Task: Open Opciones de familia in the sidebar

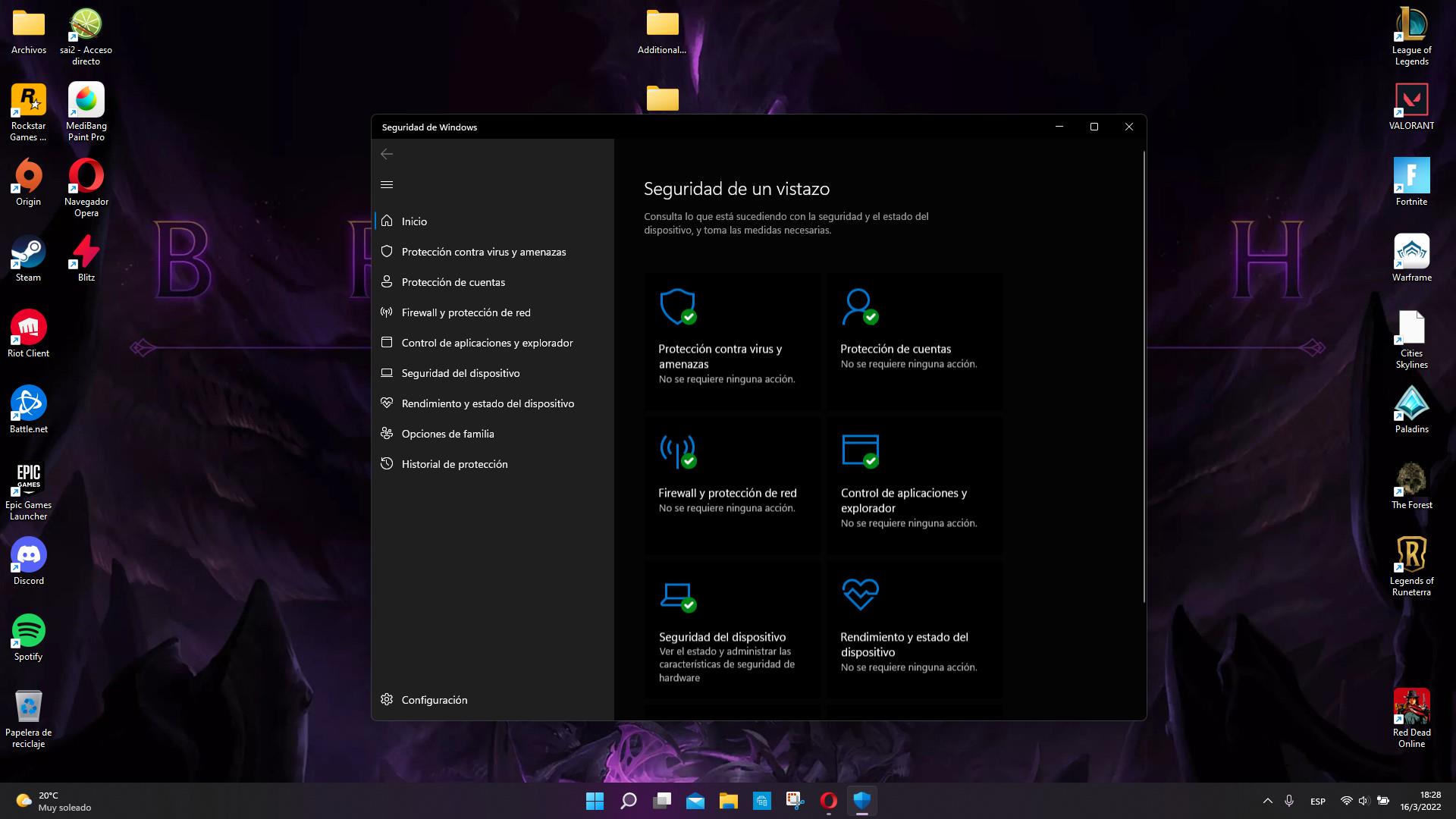Action: [447, 434]
